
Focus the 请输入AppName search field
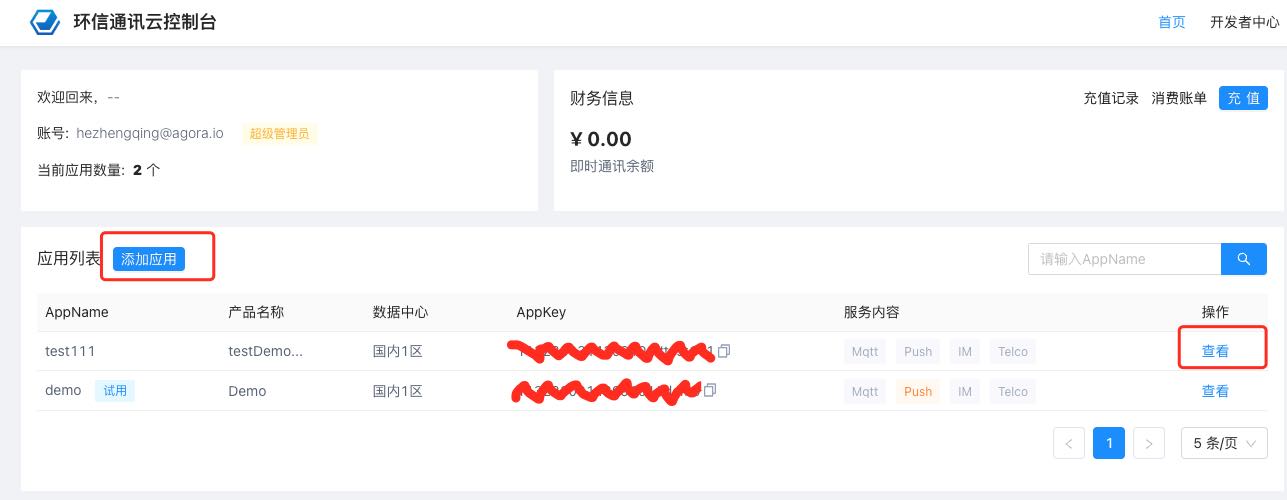pos(1124,259)
